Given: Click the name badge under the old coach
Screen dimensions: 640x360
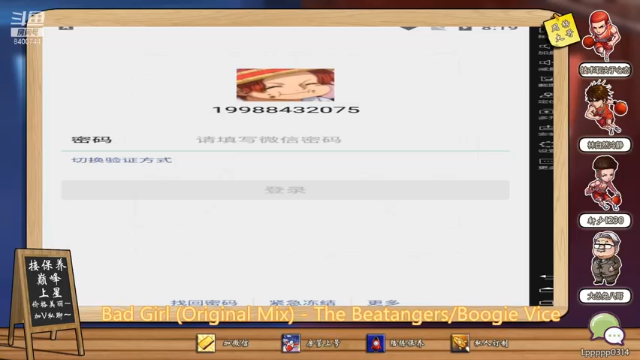Looking at the screenshot, I should [x=605, y=296].
